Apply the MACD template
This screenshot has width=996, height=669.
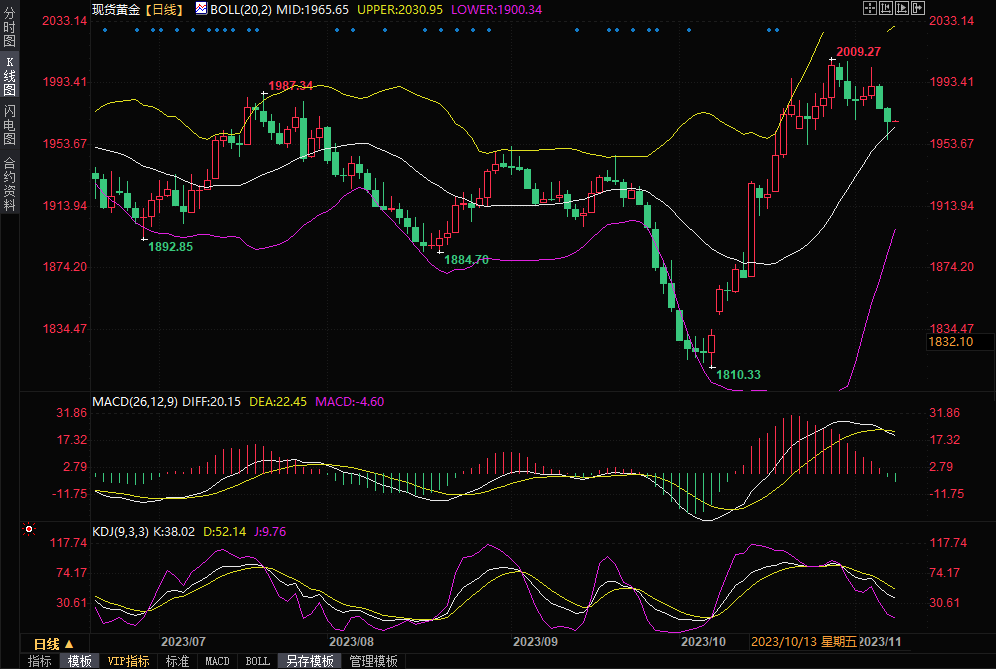tap(217, 661)
